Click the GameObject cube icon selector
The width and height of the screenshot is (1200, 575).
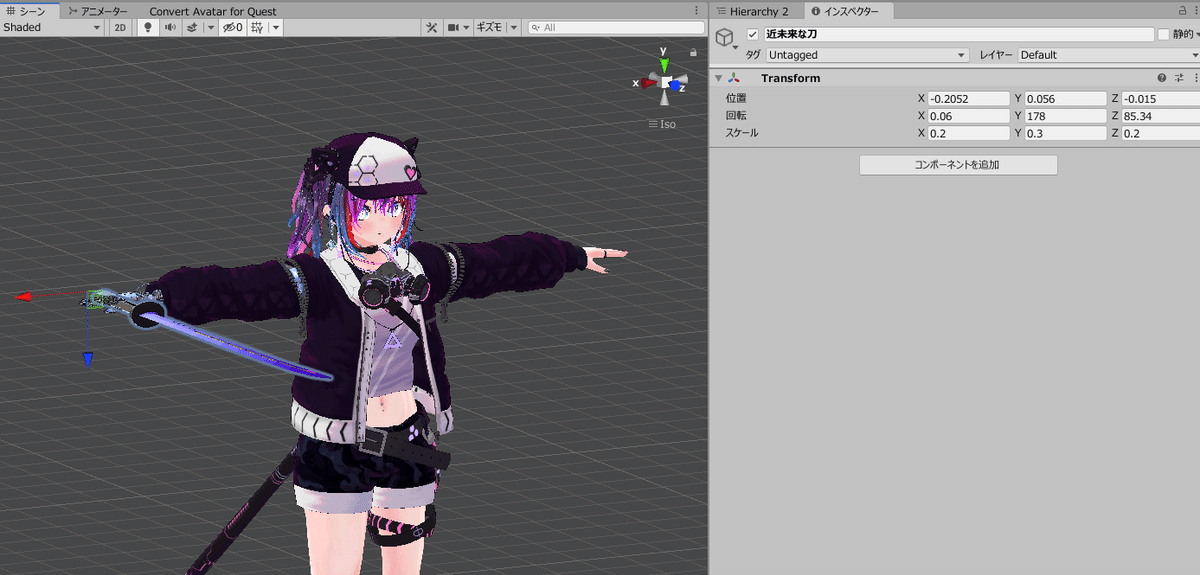[x=724, y=37]
